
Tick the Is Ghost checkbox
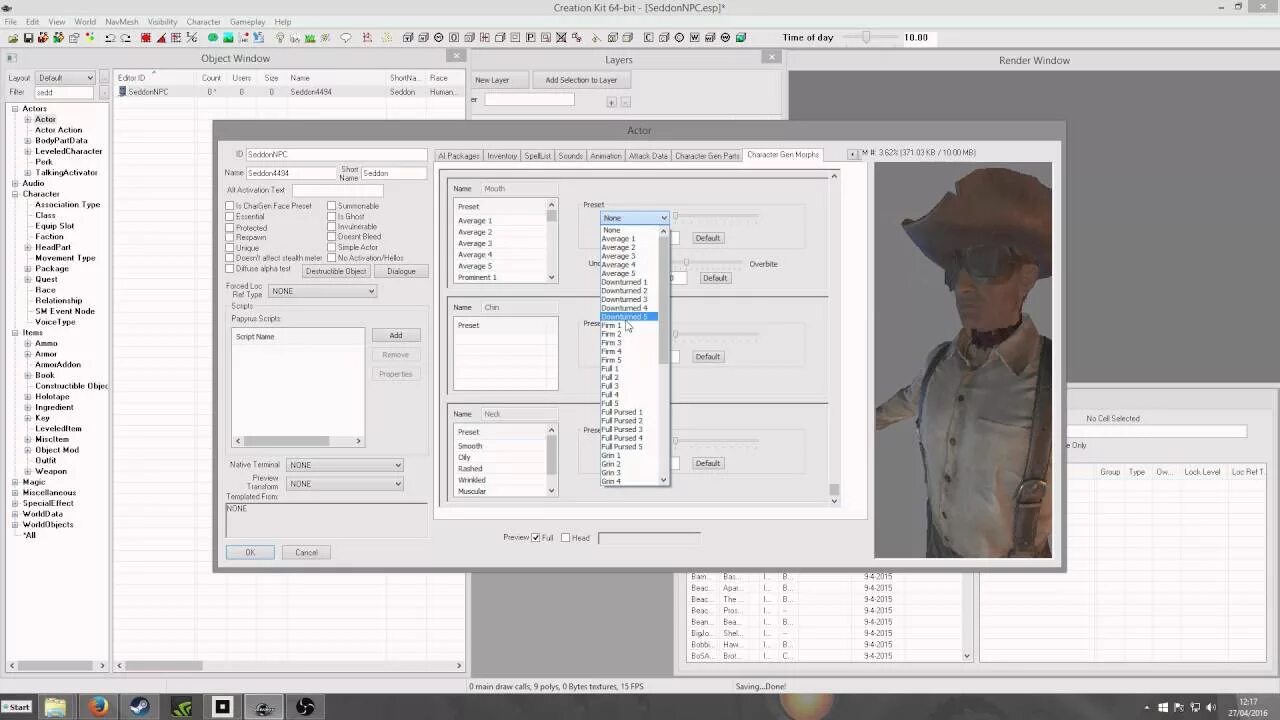coord(332,216)
